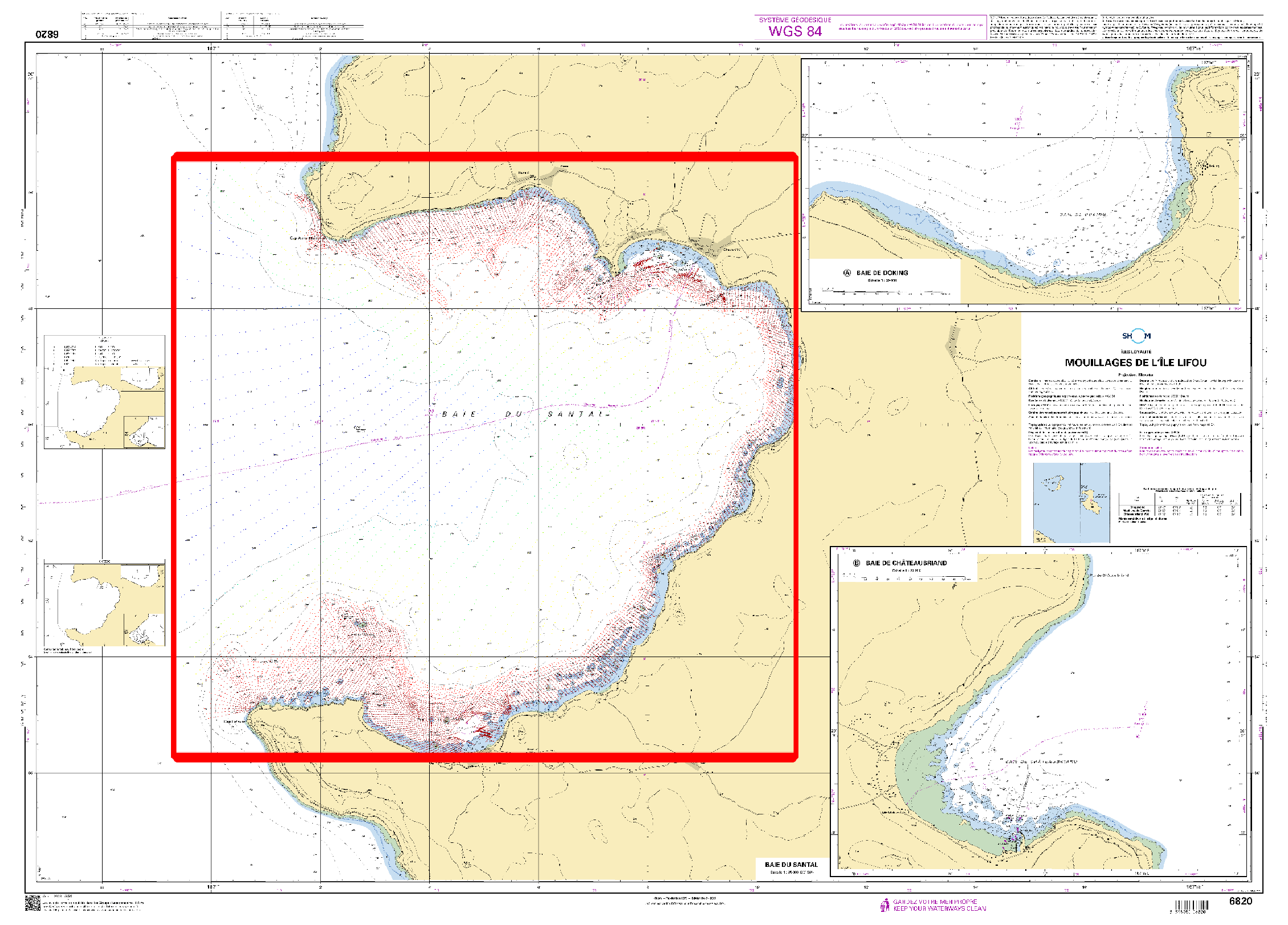Click the Îles Loyauté location inset map

[x=1071, y=502]
